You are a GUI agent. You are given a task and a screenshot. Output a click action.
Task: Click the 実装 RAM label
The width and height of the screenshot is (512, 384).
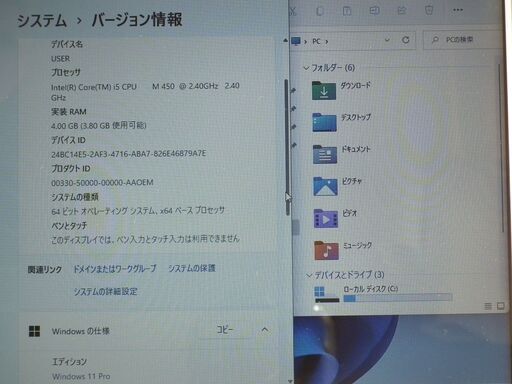point(69,112)
